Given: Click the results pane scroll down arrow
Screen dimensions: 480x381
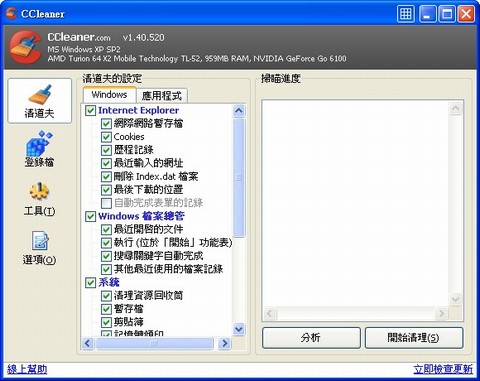Looking at the screenshot, I should point(455,299).
